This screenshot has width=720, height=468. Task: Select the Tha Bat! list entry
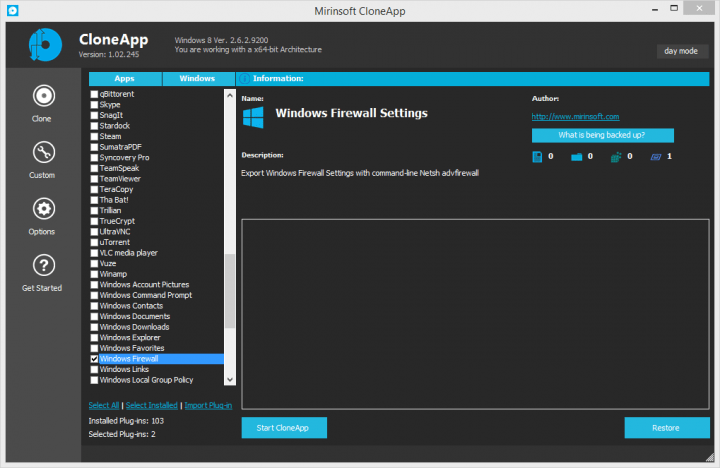coord(114,200)
